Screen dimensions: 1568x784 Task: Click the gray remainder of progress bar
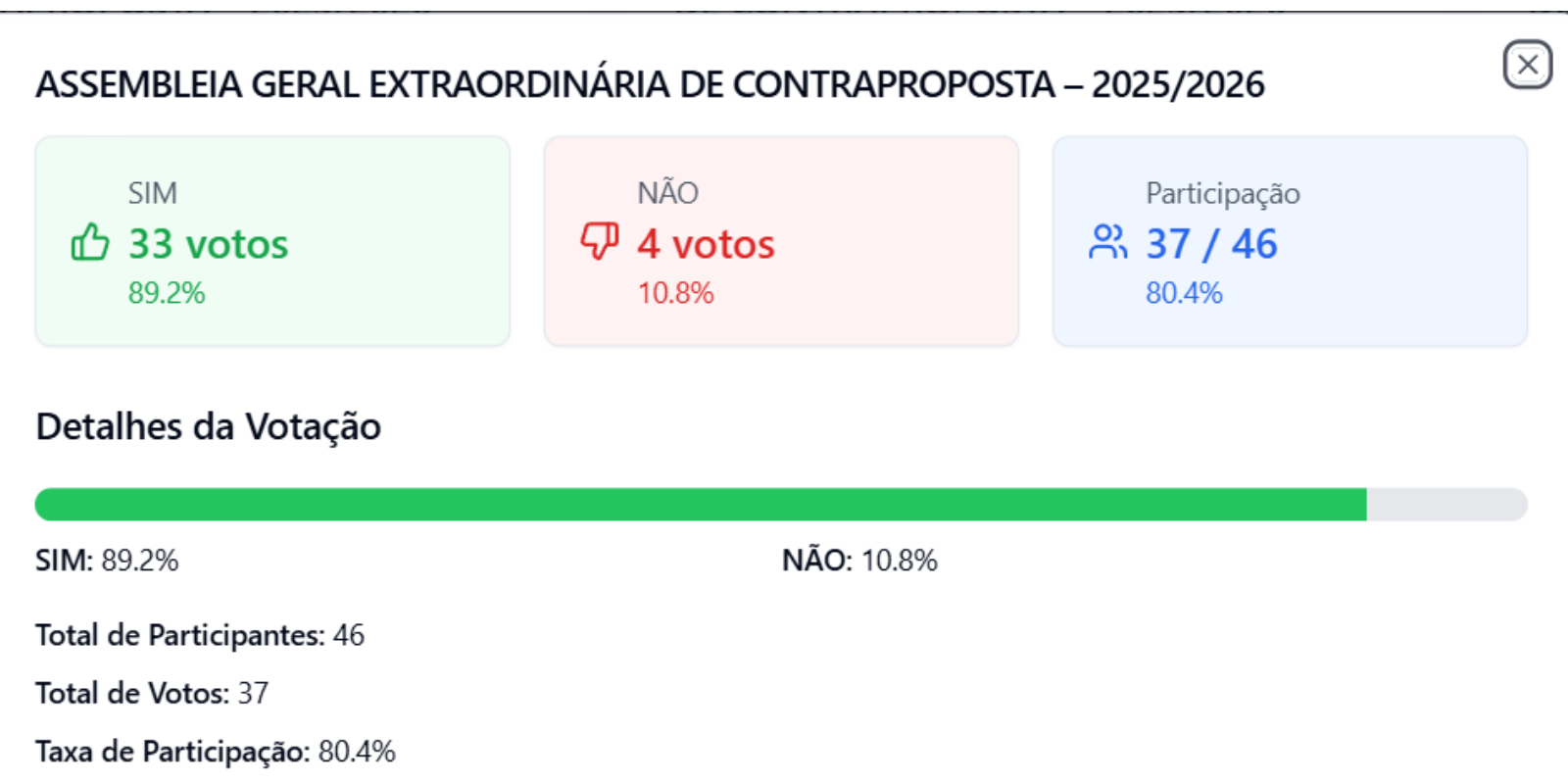pos(1447,505)
